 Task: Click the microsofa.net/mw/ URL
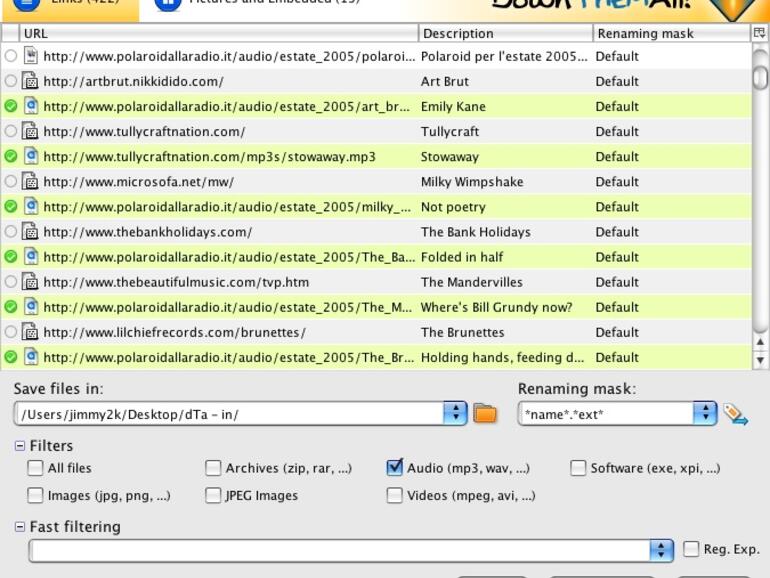point(138,182)
